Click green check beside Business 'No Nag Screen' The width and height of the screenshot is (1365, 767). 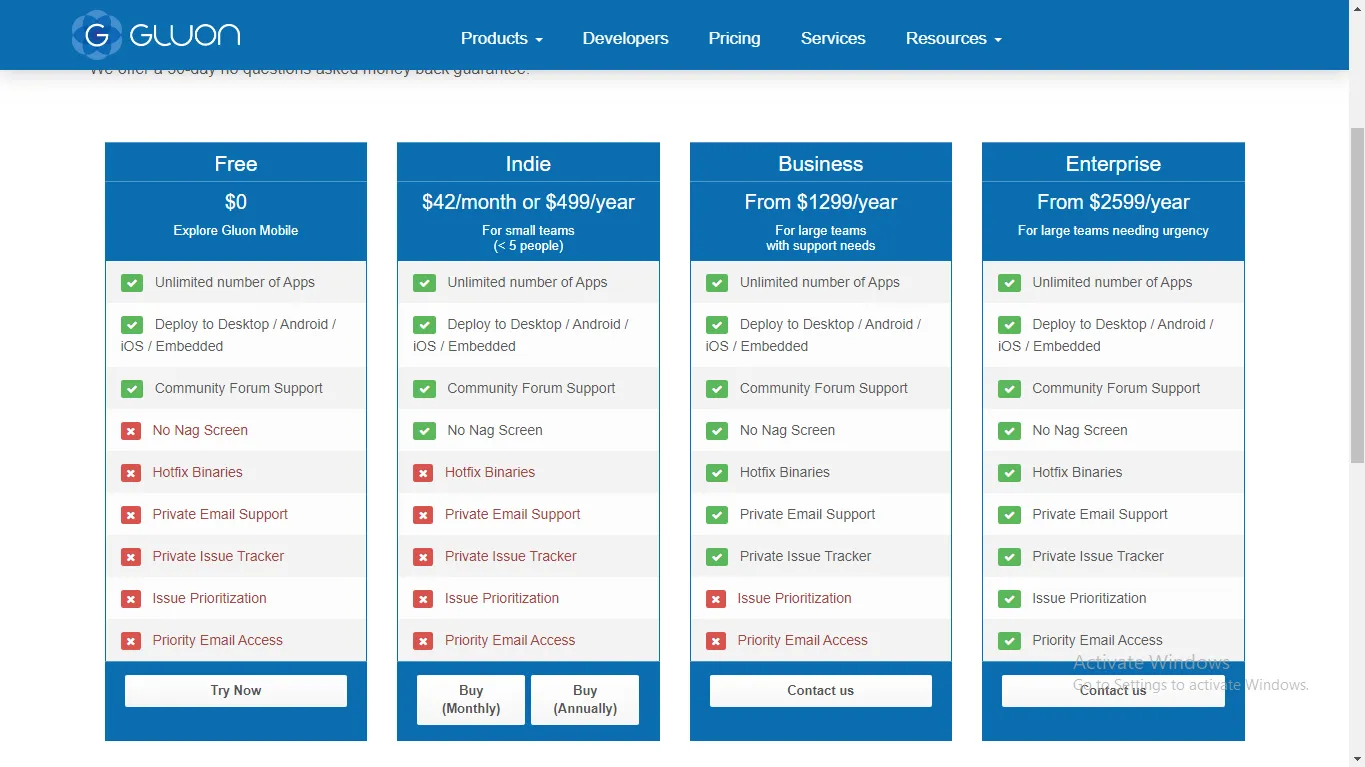click(x=717, y=431)
